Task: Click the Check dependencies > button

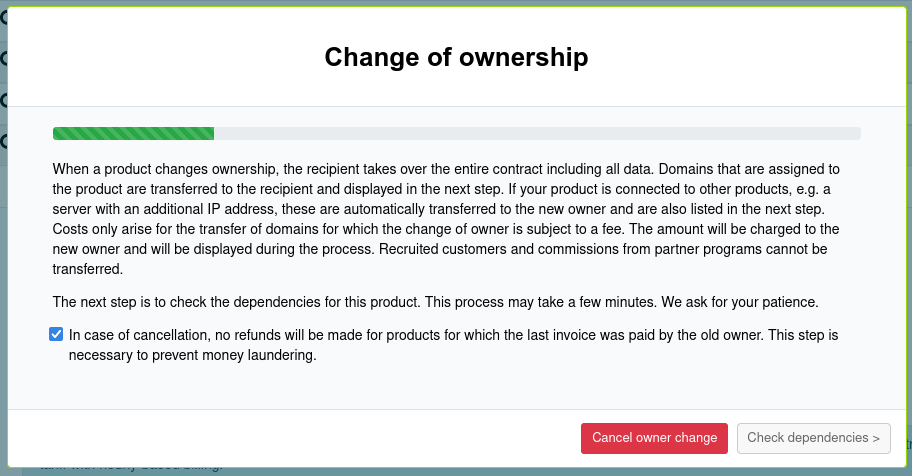Action: 813,438
